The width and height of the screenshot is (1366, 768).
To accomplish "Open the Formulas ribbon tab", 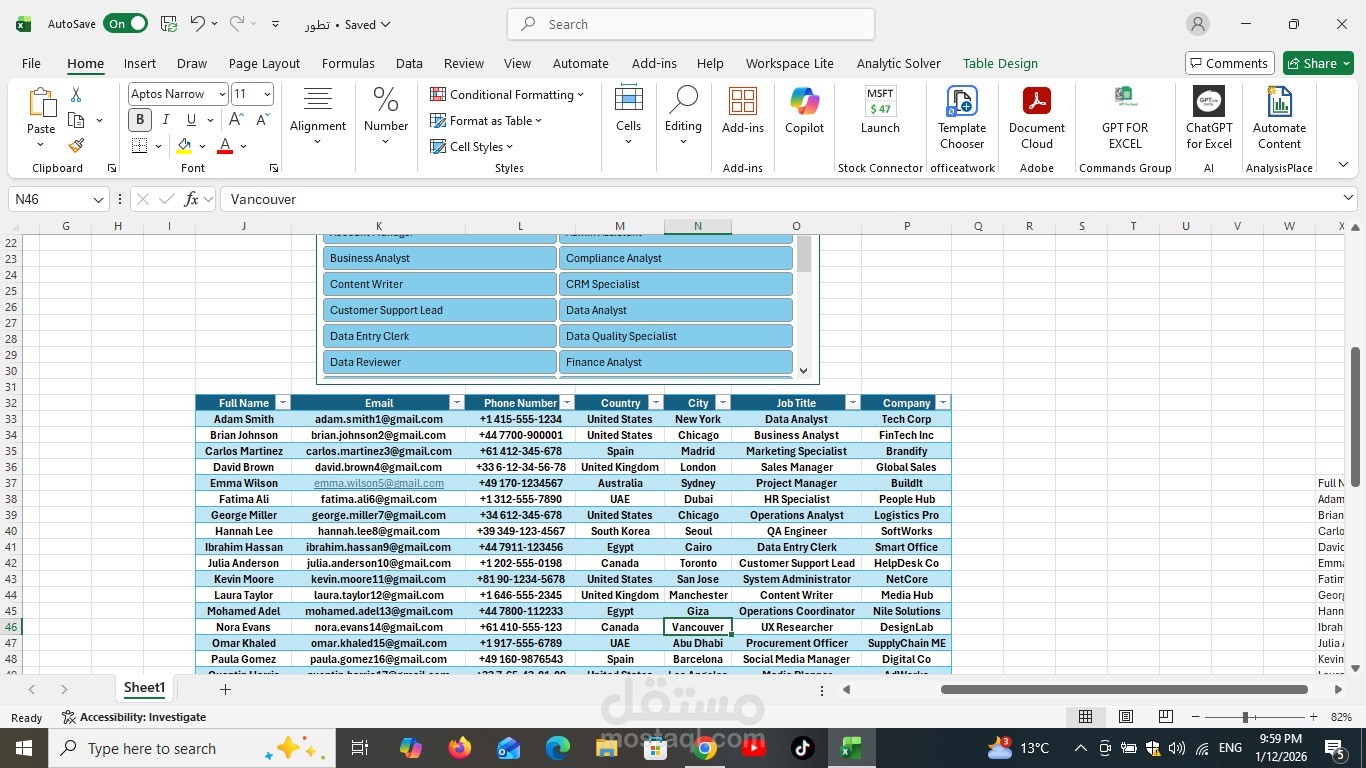I will coord(348,63).
